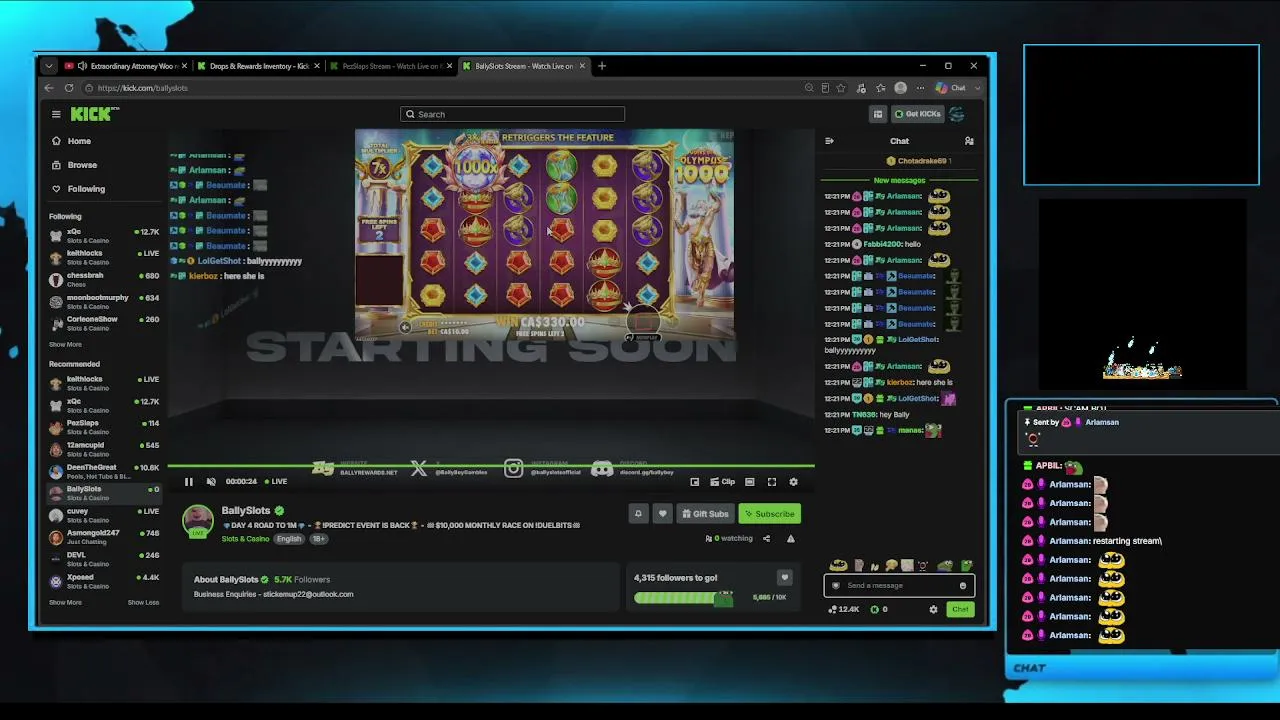Click the Get KICKs button
Viewport: 1280px width, 720px height.
coord(917,114)
